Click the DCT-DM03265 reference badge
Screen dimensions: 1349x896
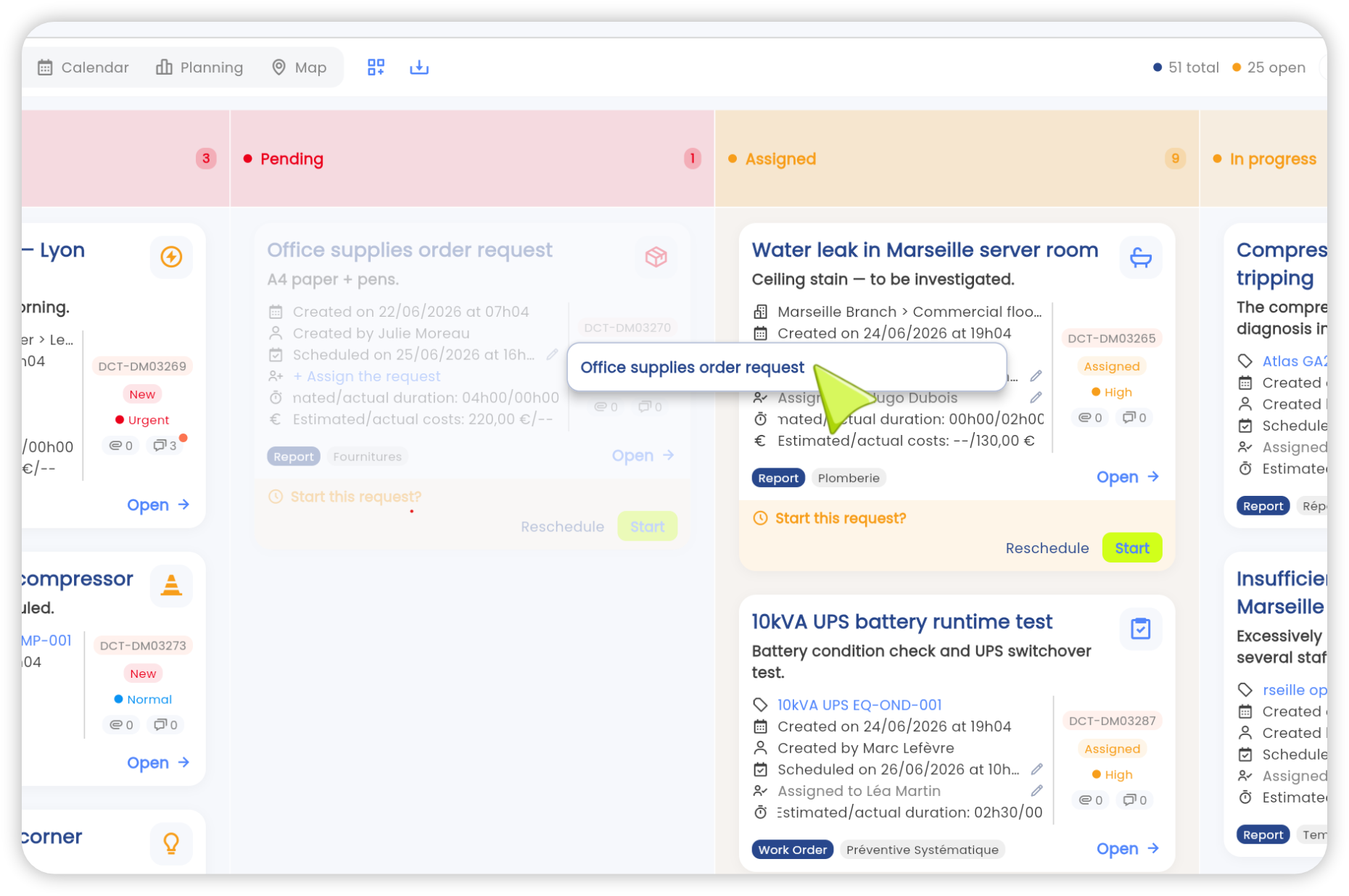pyautogui.click(x=1112, y=339)
